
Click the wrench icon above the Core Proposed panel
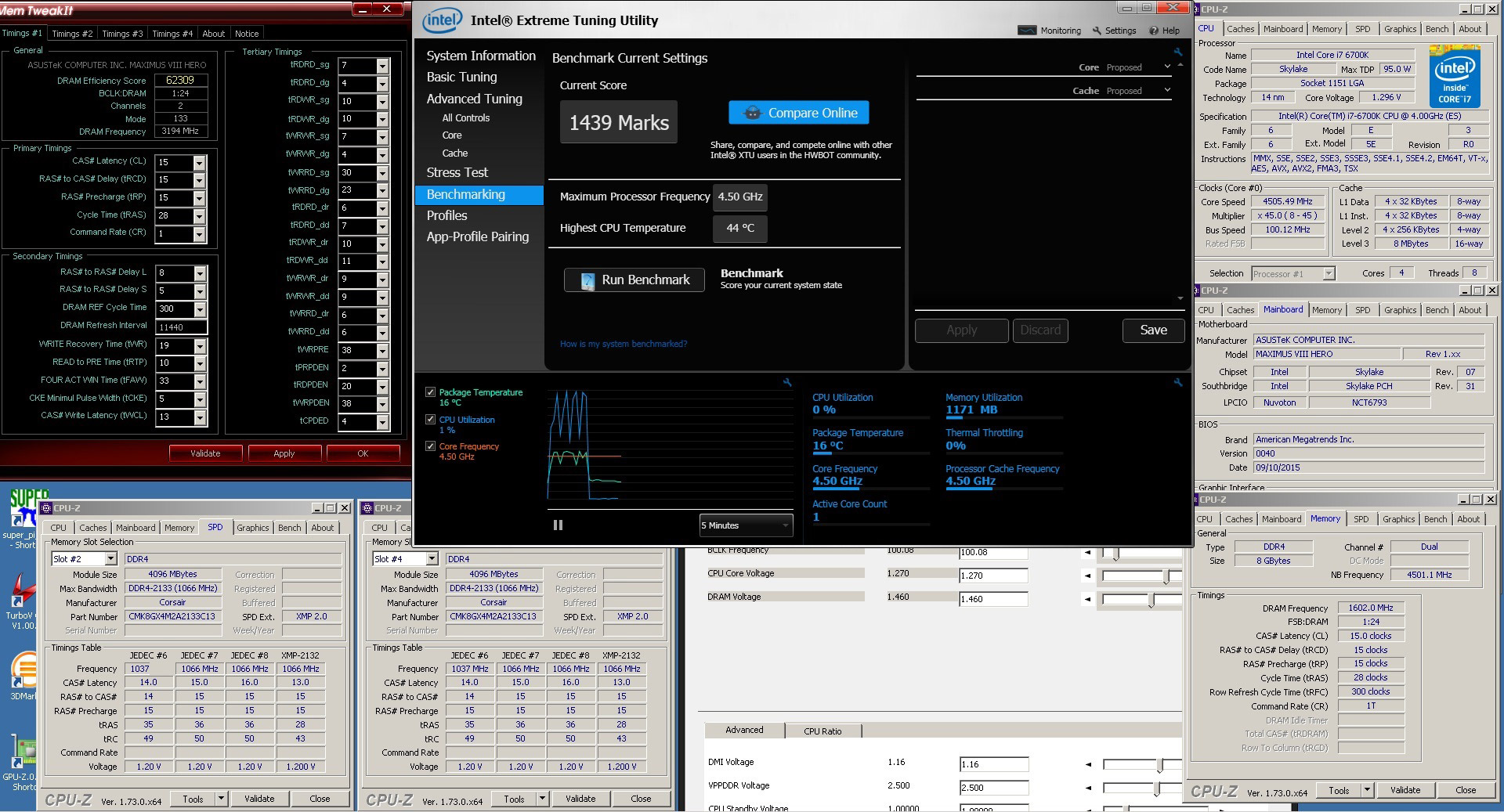click(x=1177, y=52)
